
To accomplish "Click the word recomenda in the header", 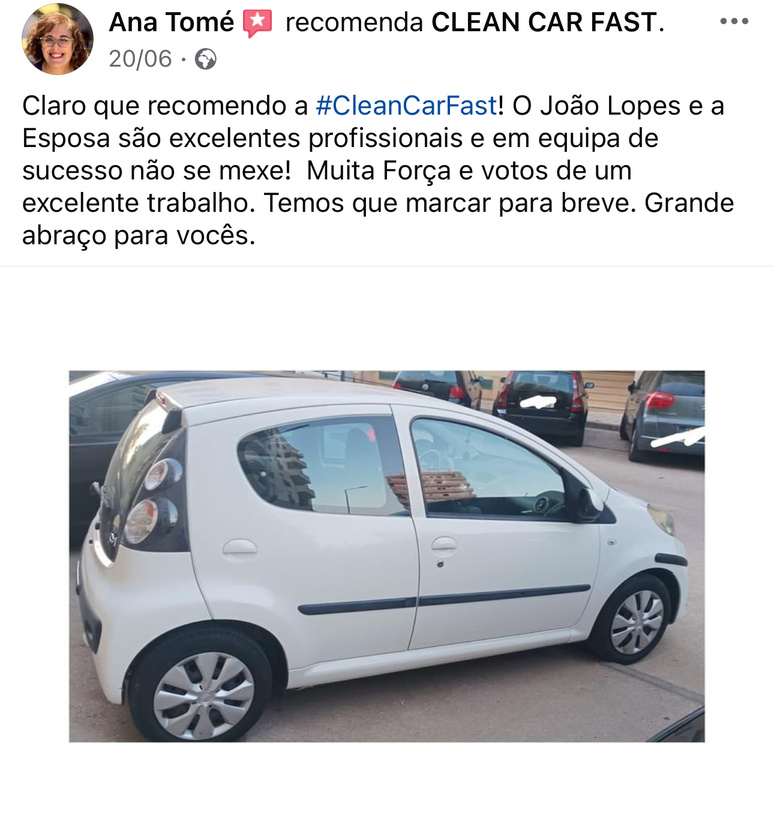I will coord(354,22).
